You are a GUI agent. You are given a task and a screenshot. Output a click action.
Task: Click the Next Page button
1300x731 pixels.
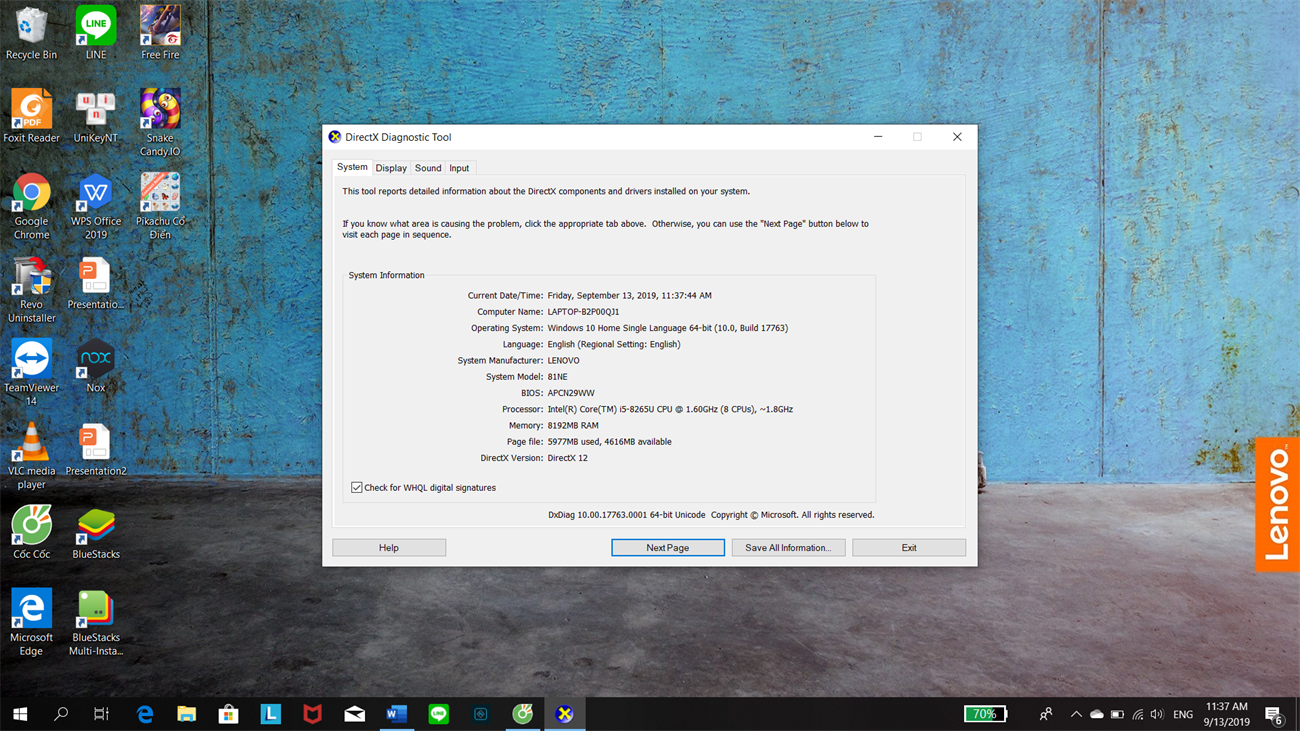[x=668, y=547]
